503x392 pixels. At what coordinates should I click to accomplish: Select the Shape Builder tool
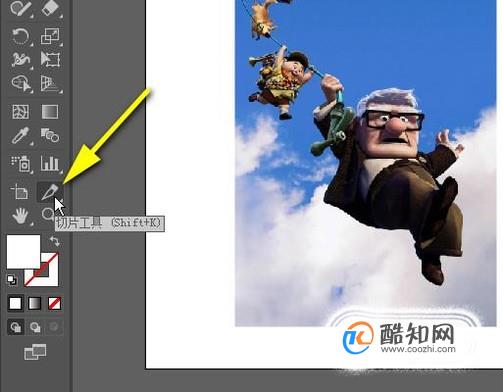[x=21, y=83]
